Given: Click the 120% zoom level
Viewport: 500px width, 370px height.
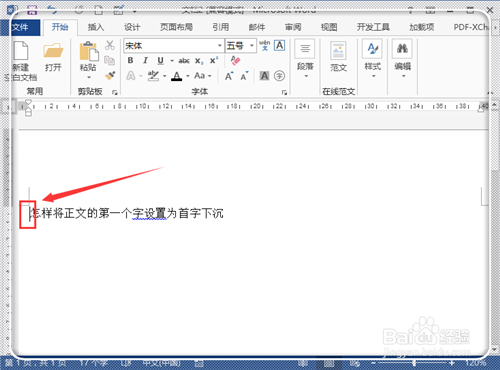Looking at the screenshot, I should [x=475, y=363].
